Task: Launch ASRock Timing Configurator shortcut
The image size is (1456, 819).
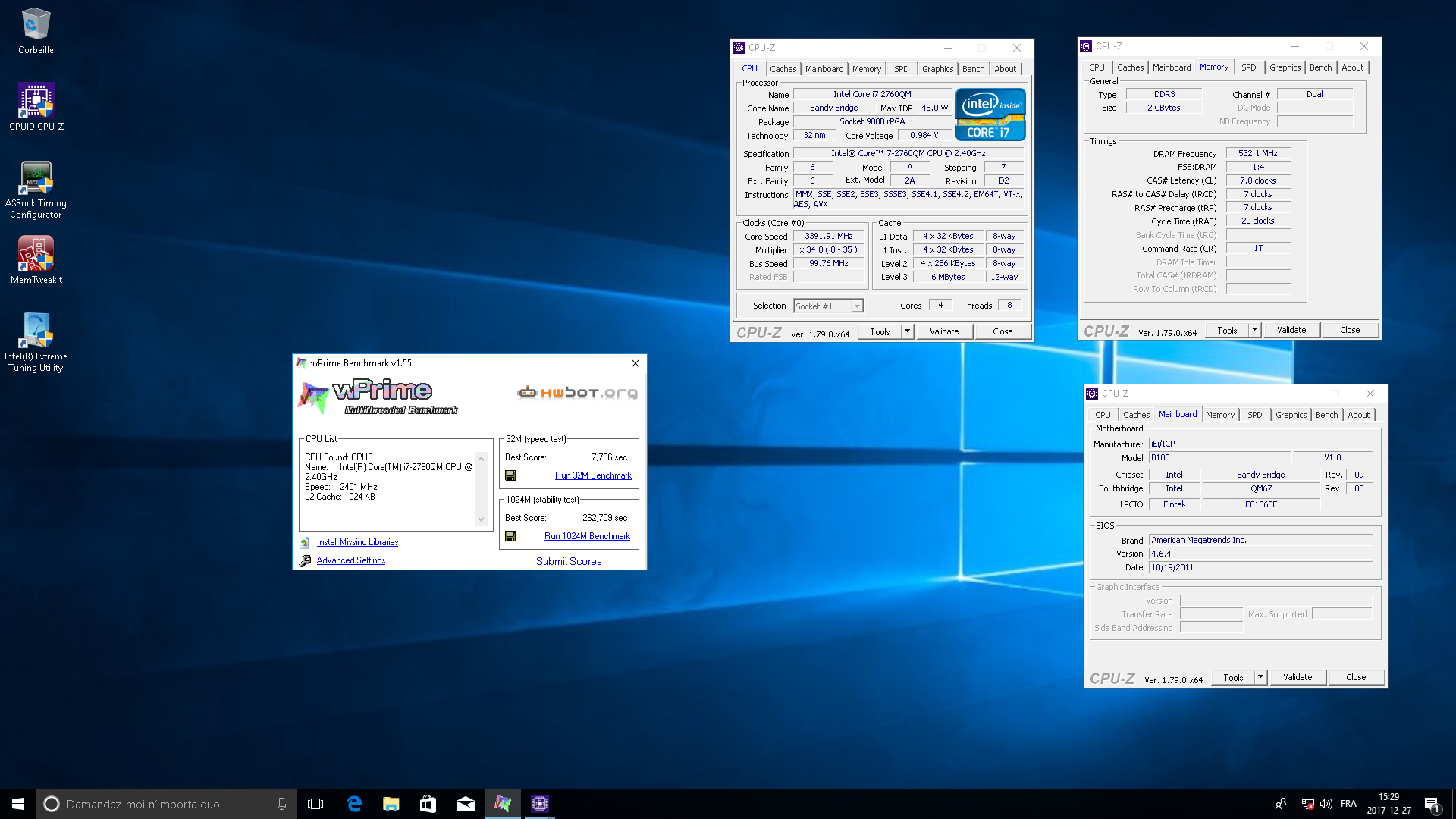Action: click(x=36, y=190)
